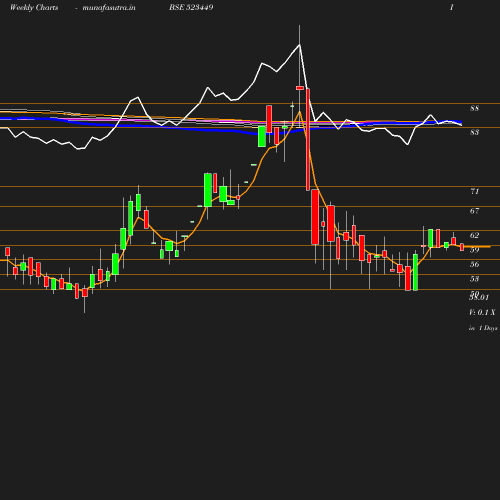Click the price label 83
This screenshot has height=500, width=500.
point(474,132)
